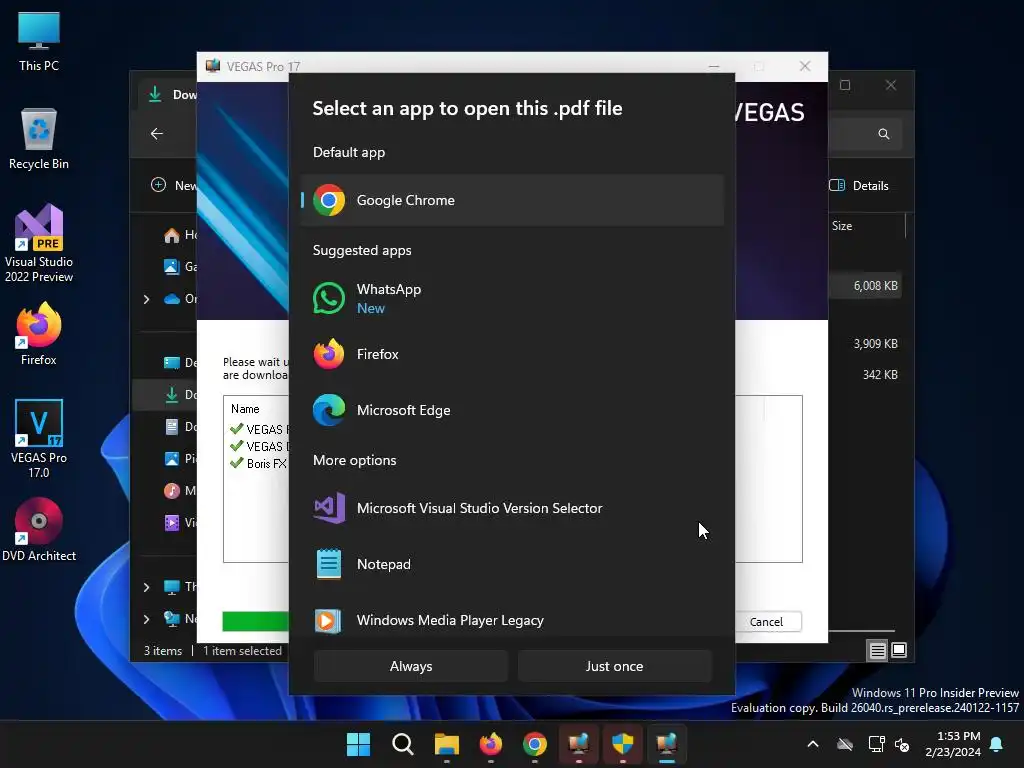The image size is (1024, 768).
Task: Open the volume muted tray icon
Action: pos(903,744)
